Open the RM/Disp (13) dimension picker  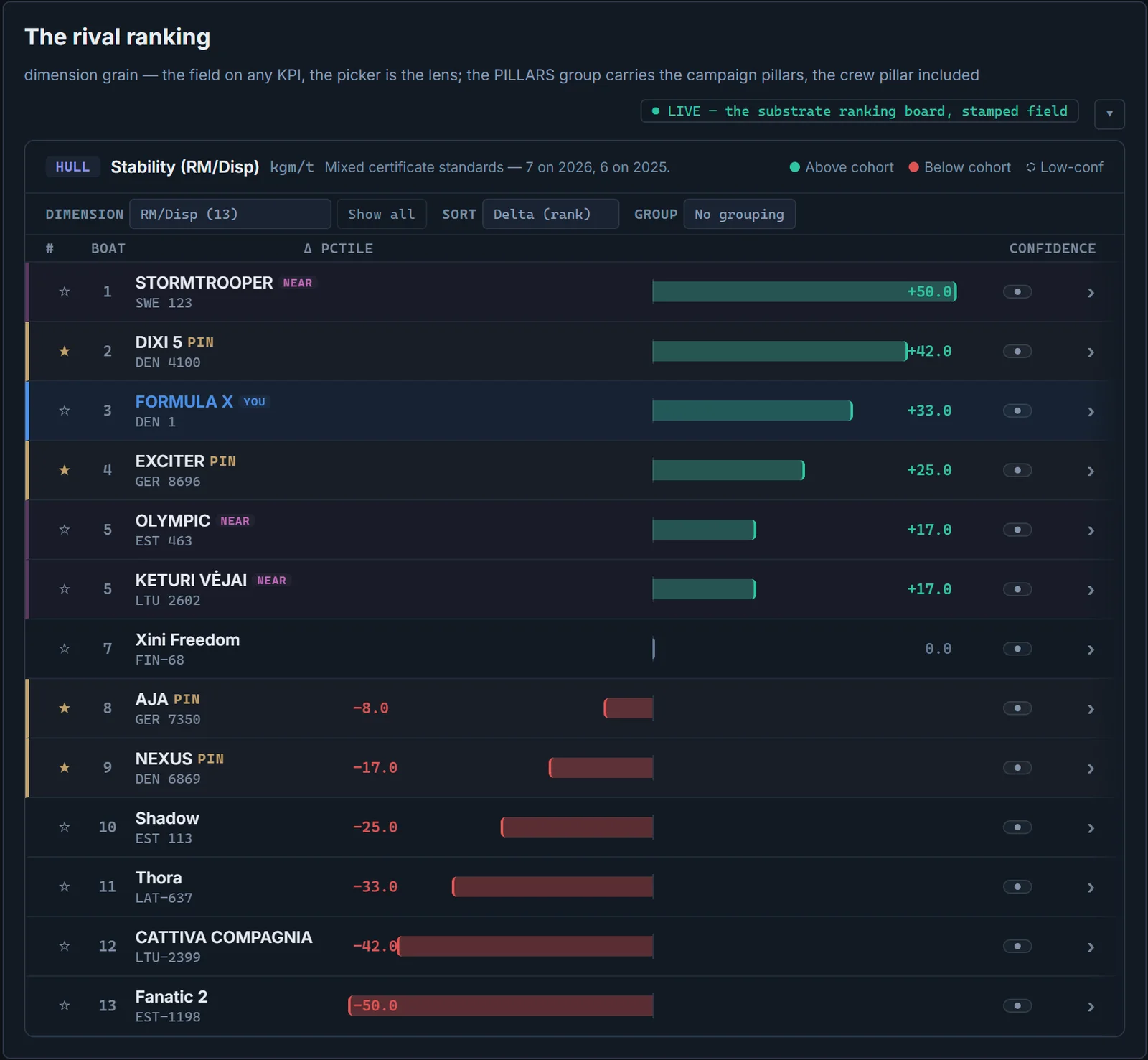(x=230, y=214)
